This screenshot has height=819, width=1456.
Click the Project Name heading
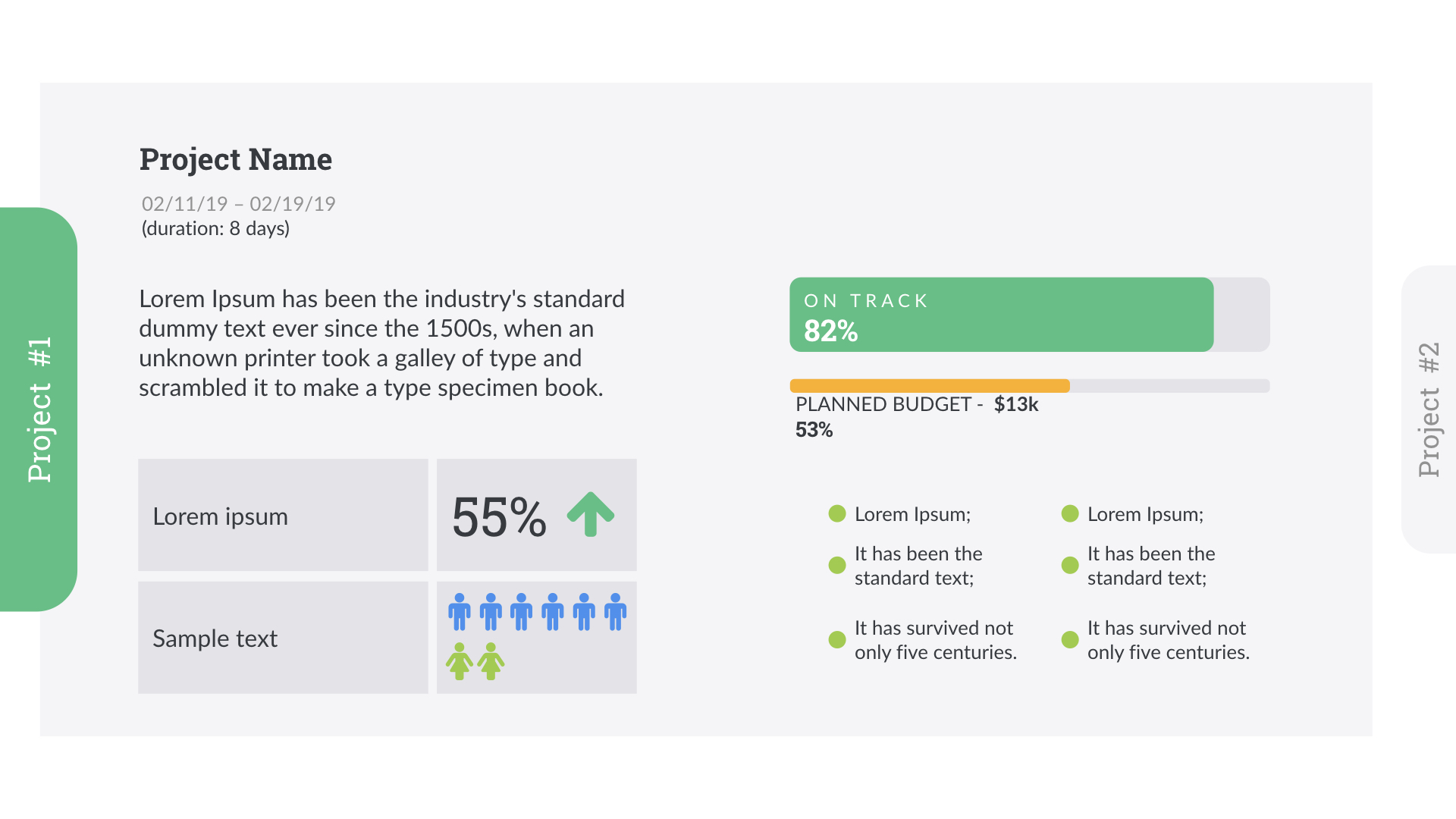[x=236, y=159]
